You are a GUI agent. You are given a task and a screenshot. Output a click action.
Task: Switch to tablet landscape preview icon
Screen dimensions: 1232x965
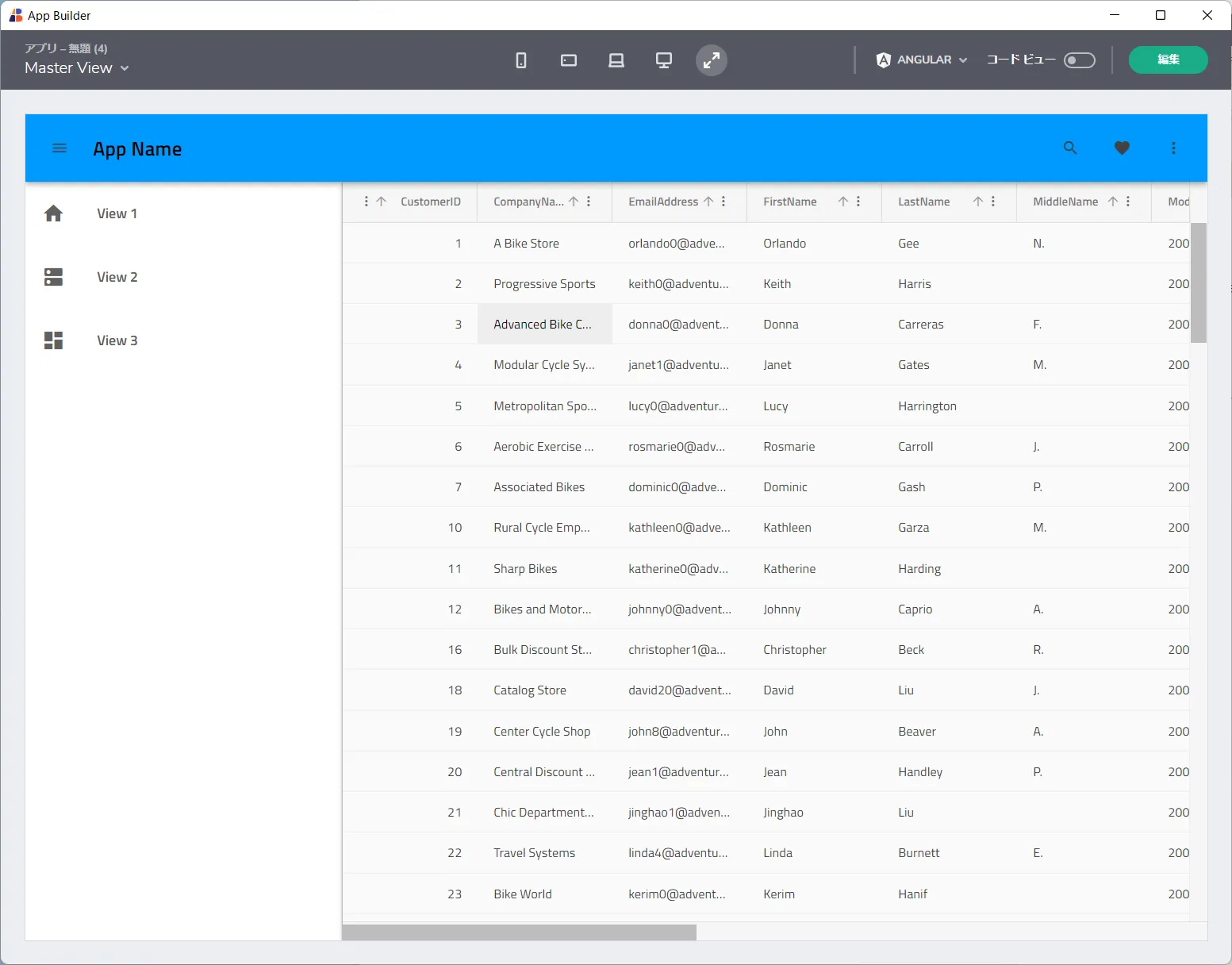tap(569, 60)
